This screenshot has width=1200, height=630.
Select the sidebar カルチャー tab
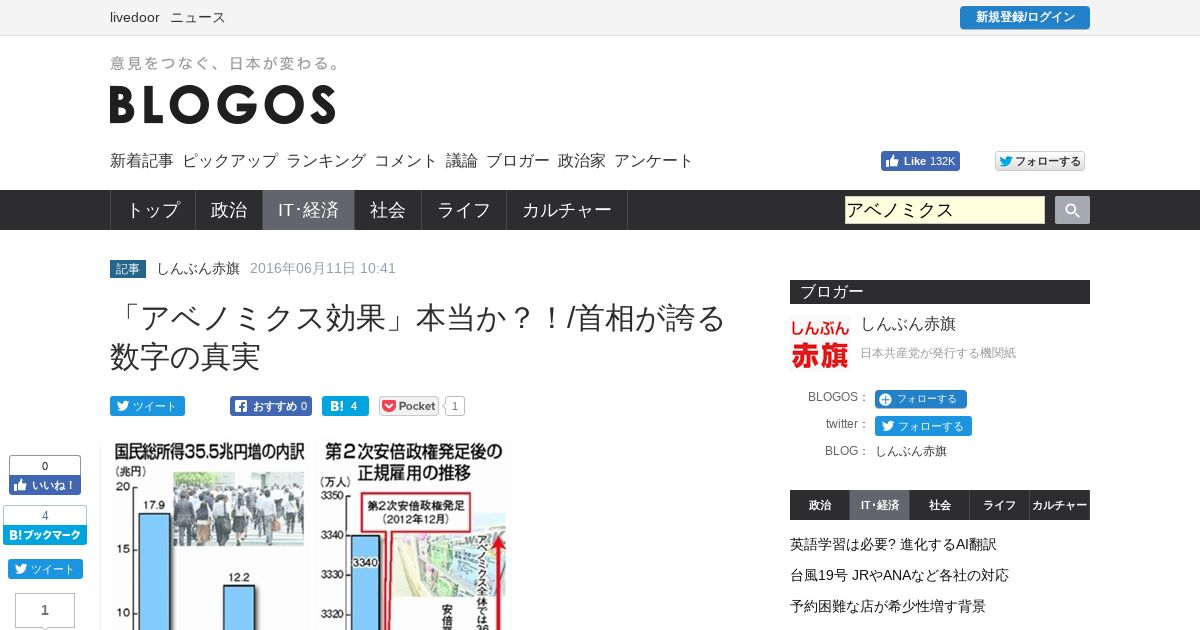[x=1060, y=505]
